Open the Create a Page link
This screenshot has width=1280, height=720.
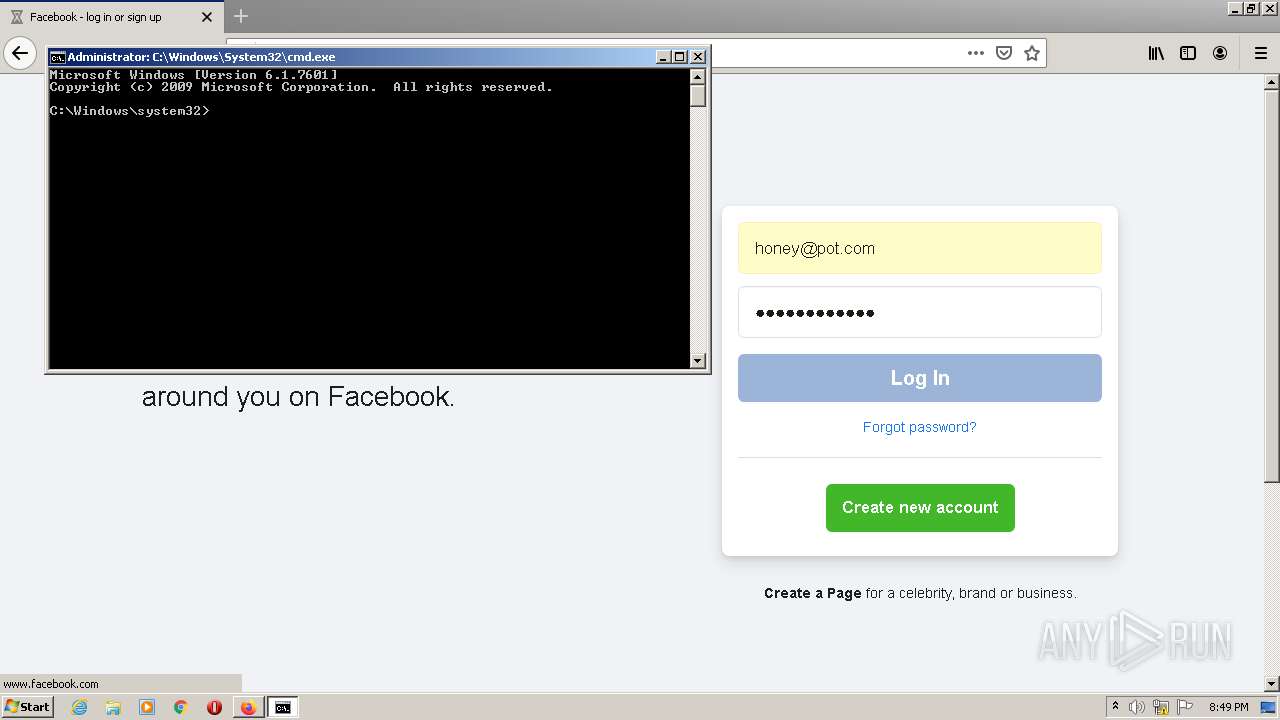click(812, 593)
